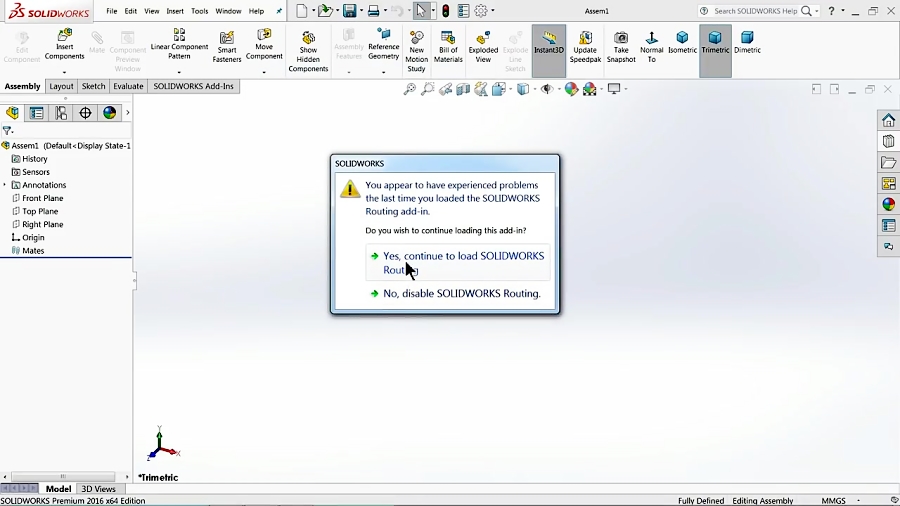The height and width of the screenshot is (506, 900).
Task: Switch to Isometric view
Action: tap(682, 42)
